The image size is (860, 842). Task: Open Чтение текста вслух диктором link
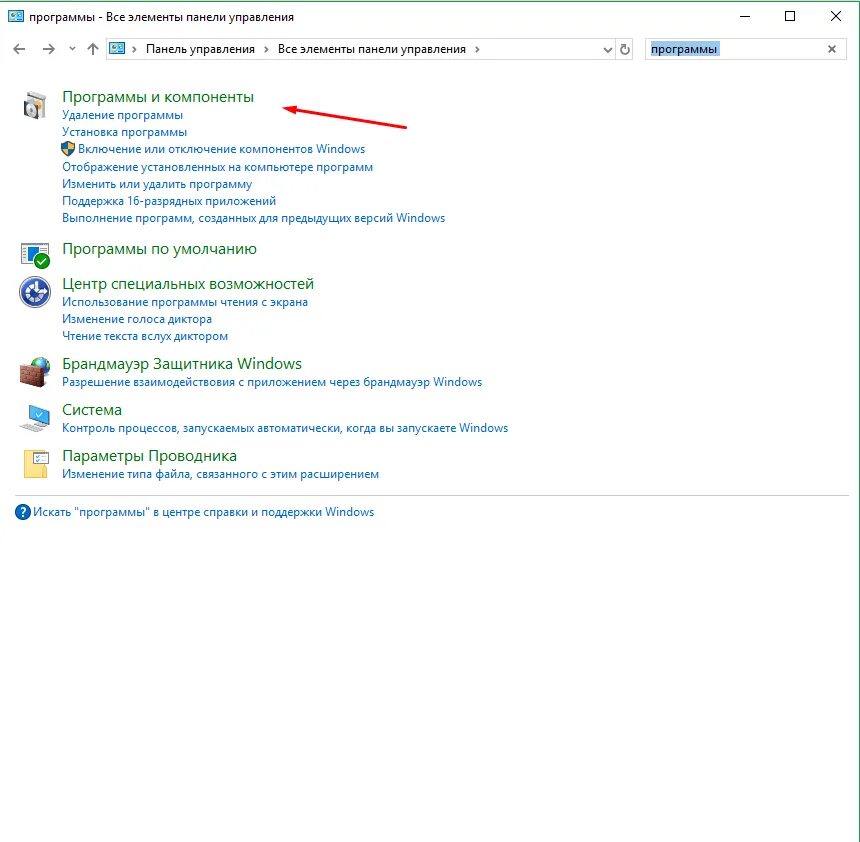145,336
